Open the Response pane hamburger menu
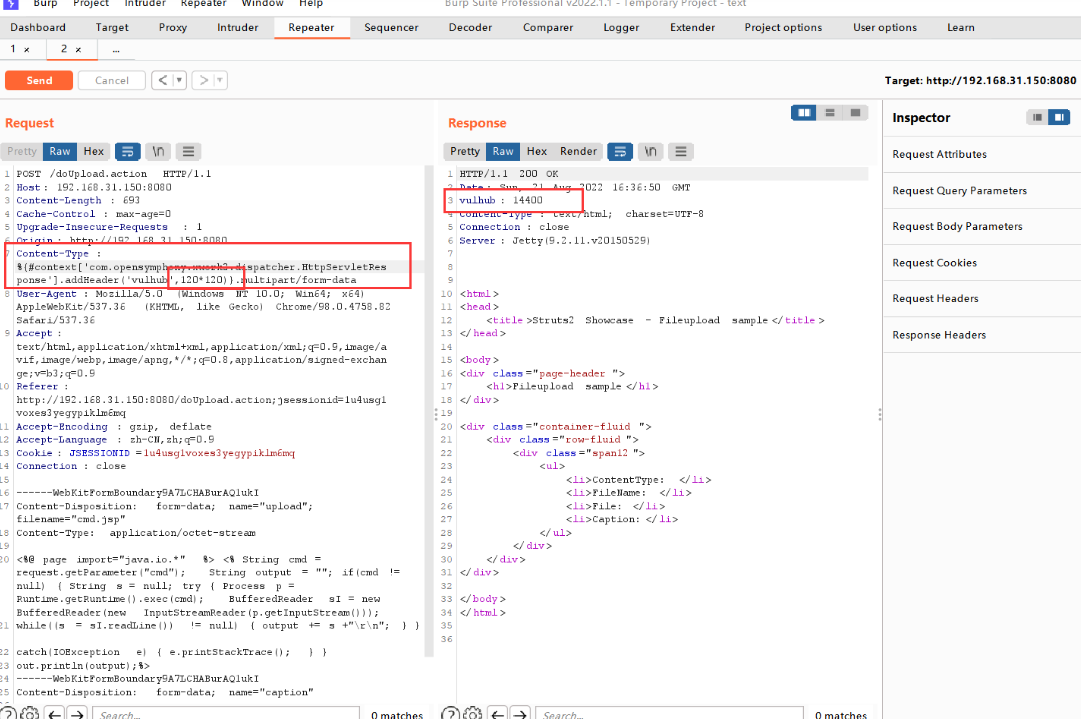 [680, 152]
